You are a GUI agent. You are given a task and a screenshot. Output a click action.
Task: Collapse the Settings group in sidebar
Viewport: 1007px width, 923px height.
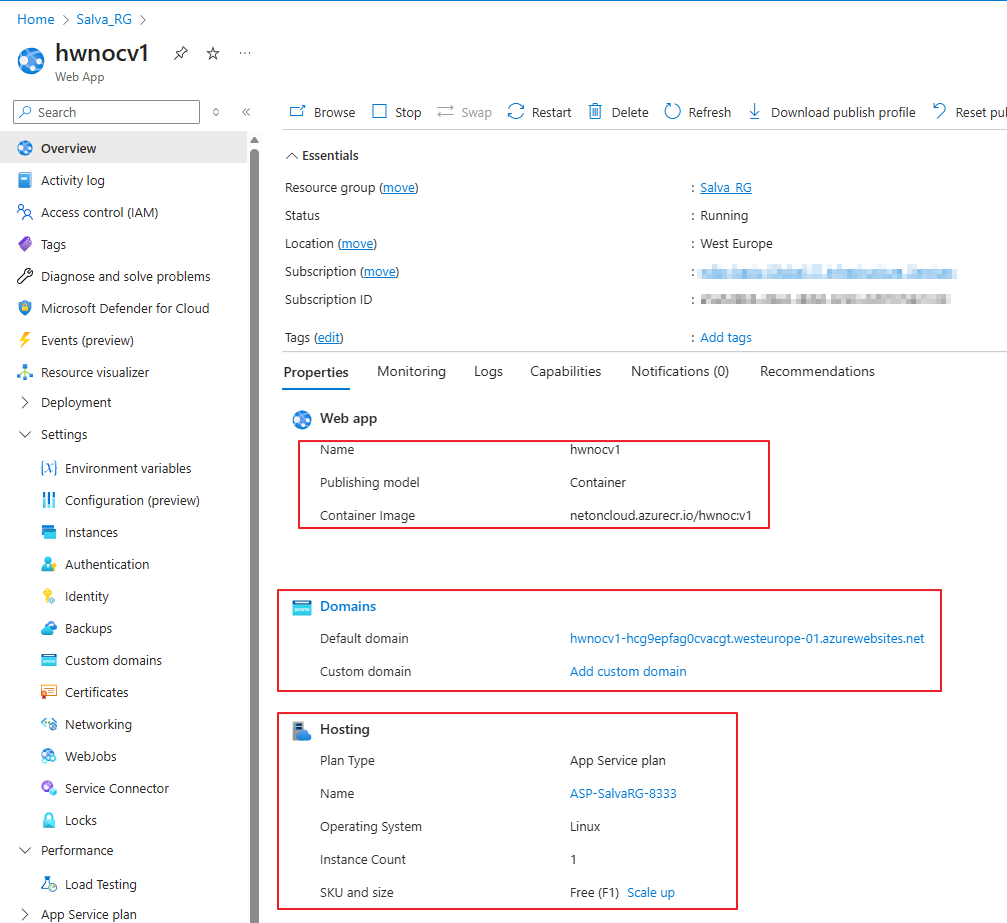coord(25,434)
